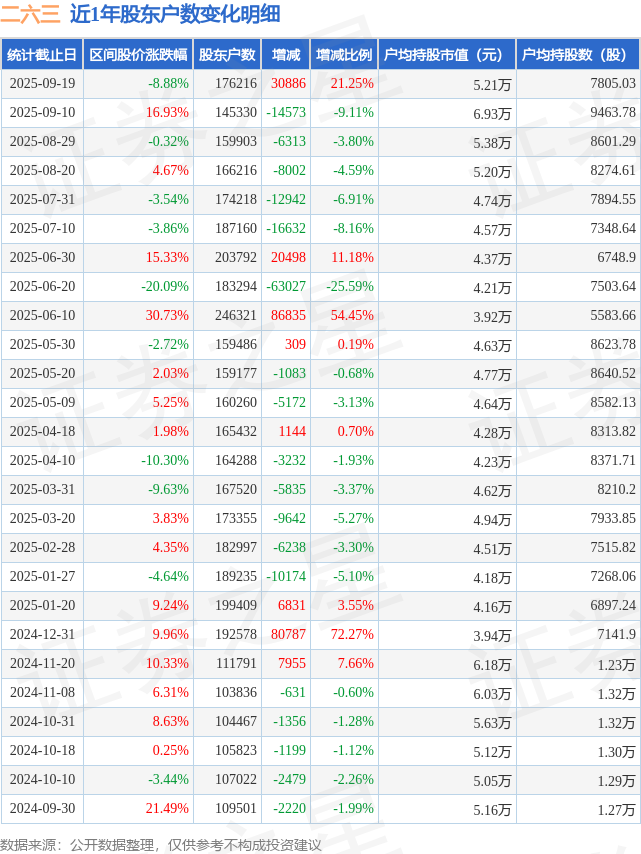Click the 数据来源 disclaimer text at bottom
Image resolution: width=641 pixels, height=854 pixels.
point(161,845)
